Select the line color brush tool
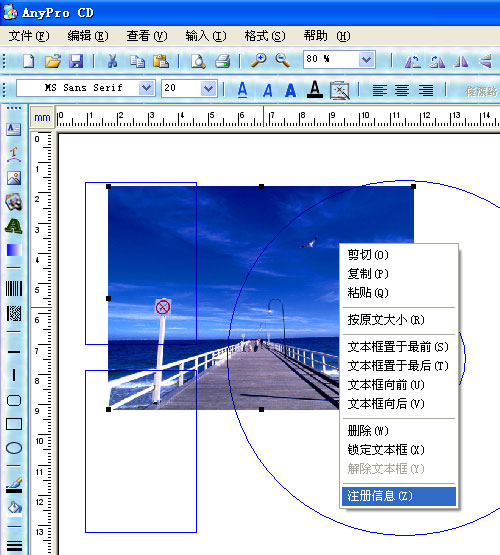This screenshot has width=500, height=555. coord(14,485)
